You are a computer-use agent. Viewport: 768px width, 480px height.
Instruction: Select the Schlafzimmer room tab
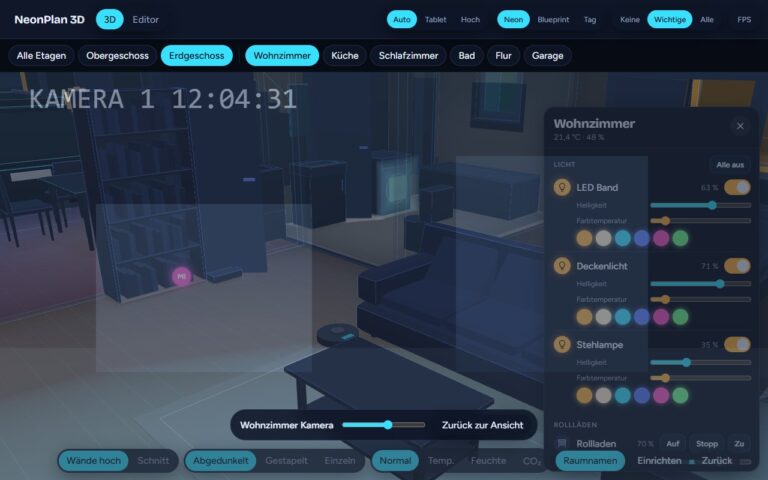tap(408, 55)
